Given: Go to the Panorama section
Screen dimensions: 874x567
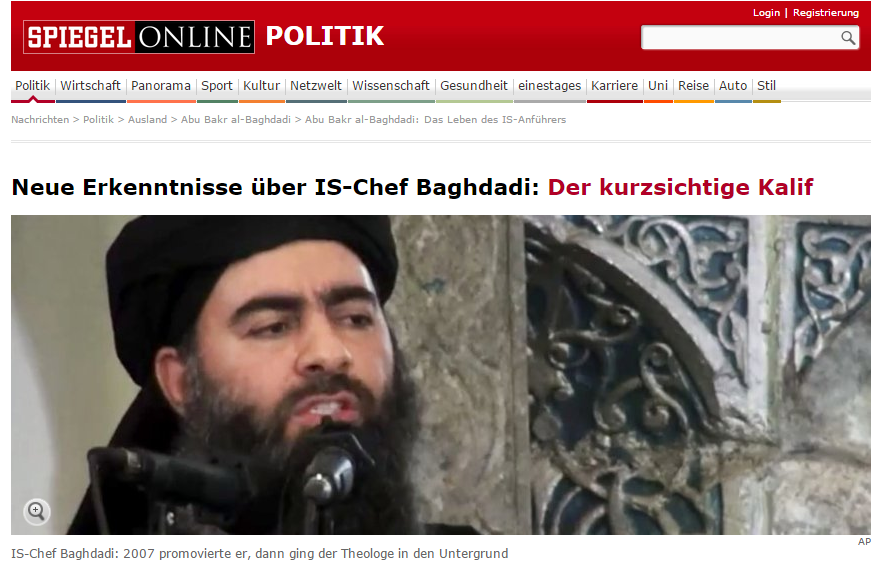Looking at the screenshot, I should coord(161,86).
